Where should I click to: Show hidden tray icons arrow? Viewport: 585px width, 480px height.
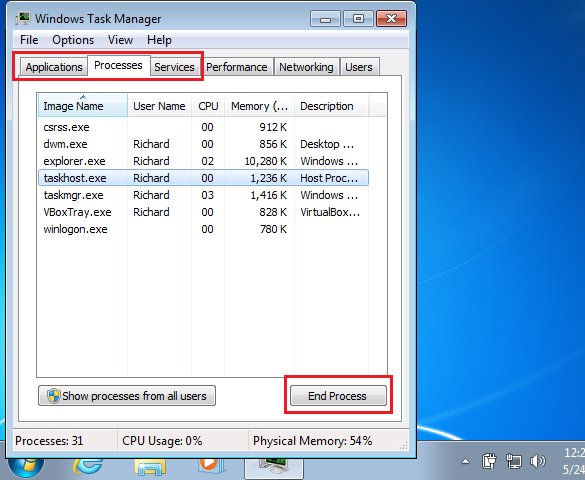465,462
